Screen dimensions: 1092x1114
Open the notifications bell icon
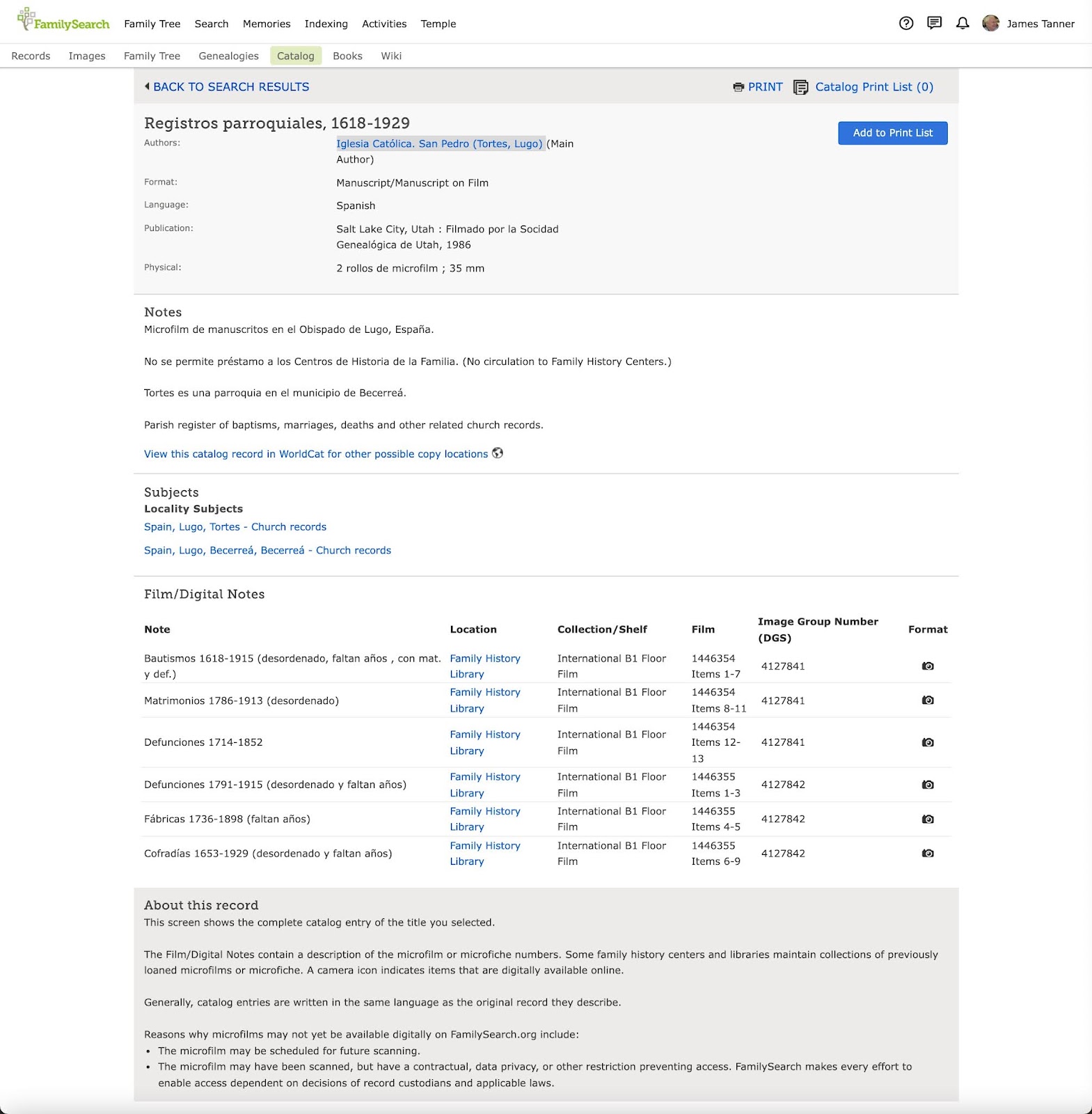pyautogui.click(x=963, y=24)
